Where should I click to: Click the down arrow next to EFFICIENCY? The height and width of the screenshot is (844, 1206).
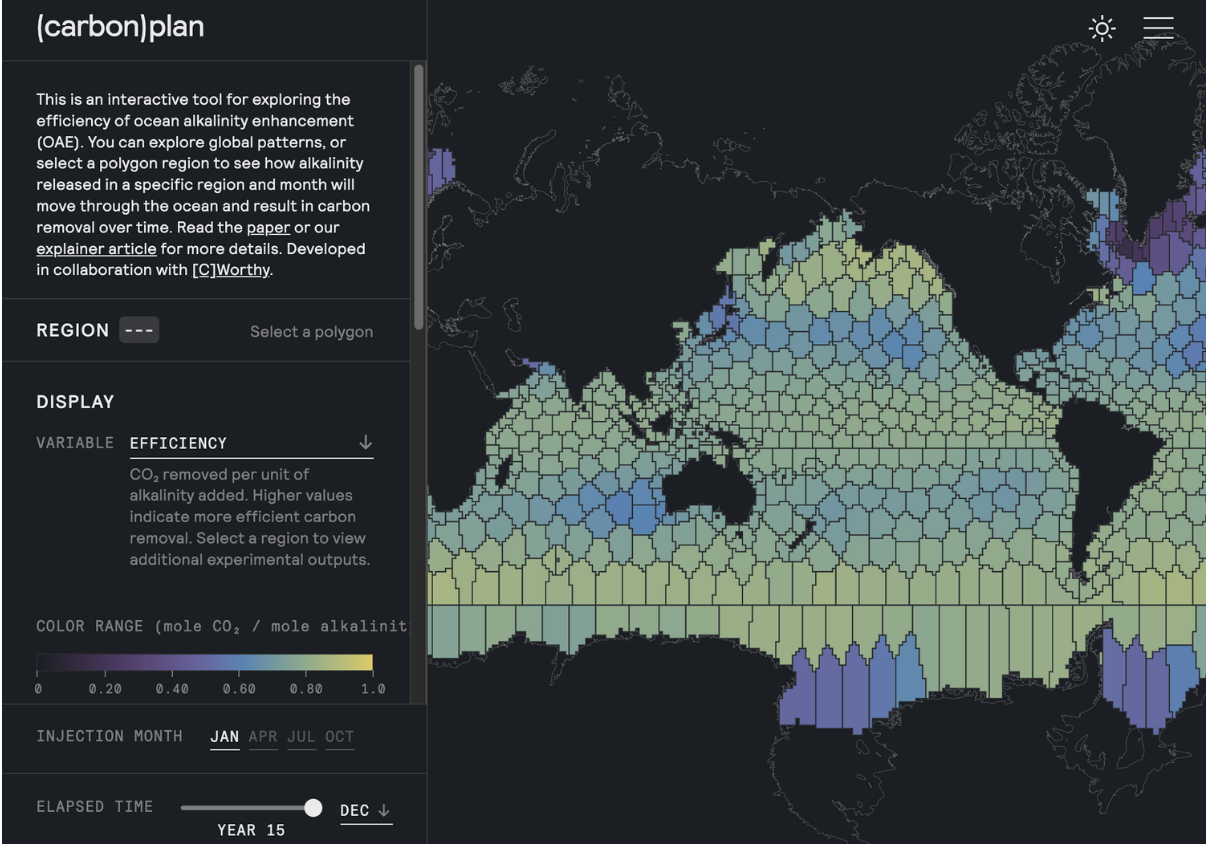pyautogui.click(x=366, y=441)
